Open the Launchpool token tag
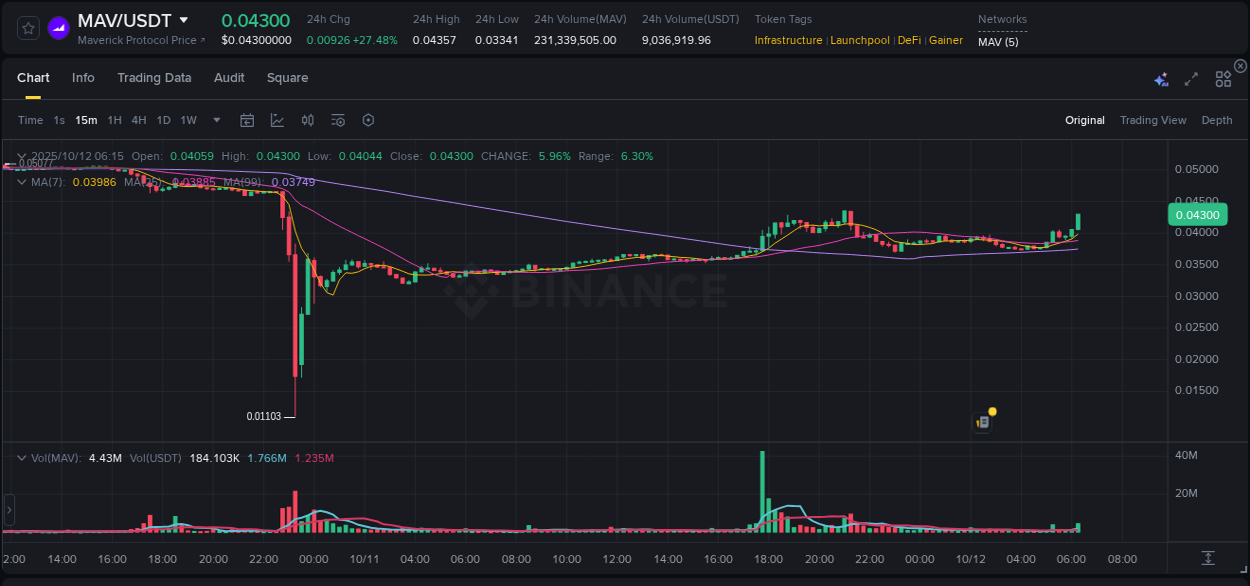 click(860, 40)
